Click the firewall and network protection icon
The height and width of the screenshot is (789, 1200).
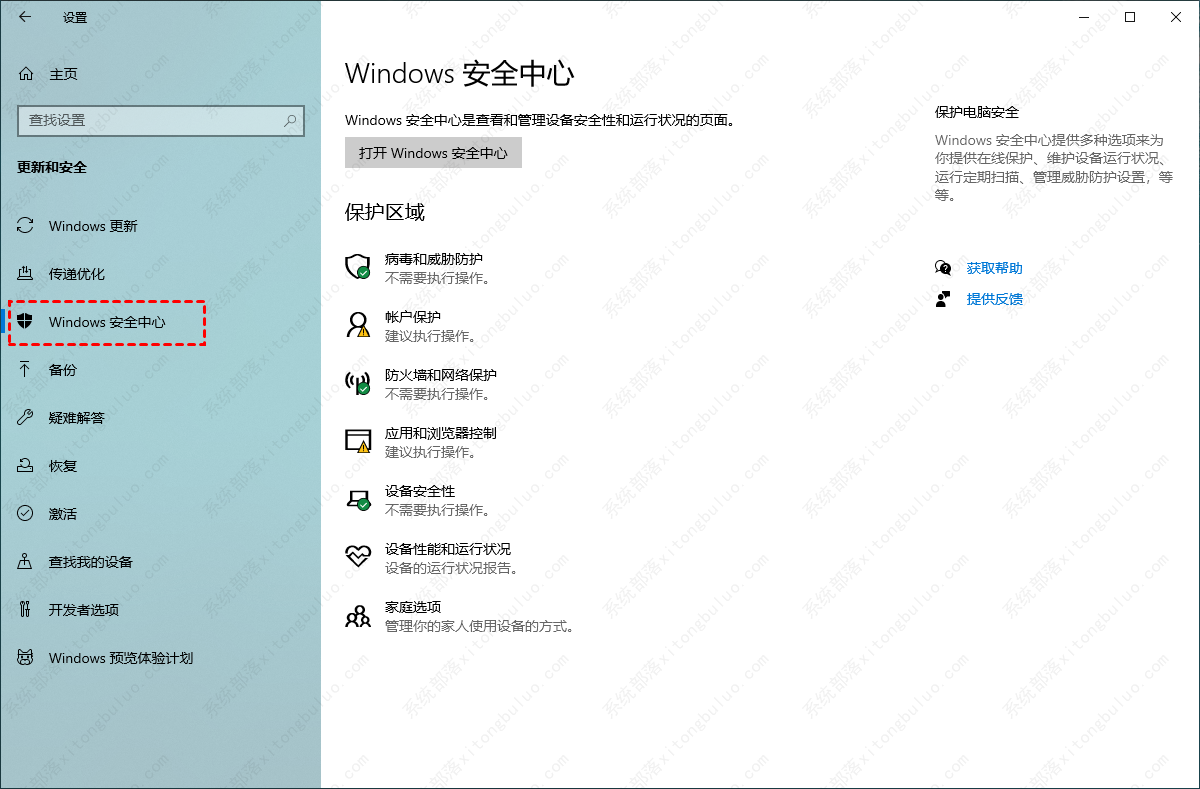(358, 382)
